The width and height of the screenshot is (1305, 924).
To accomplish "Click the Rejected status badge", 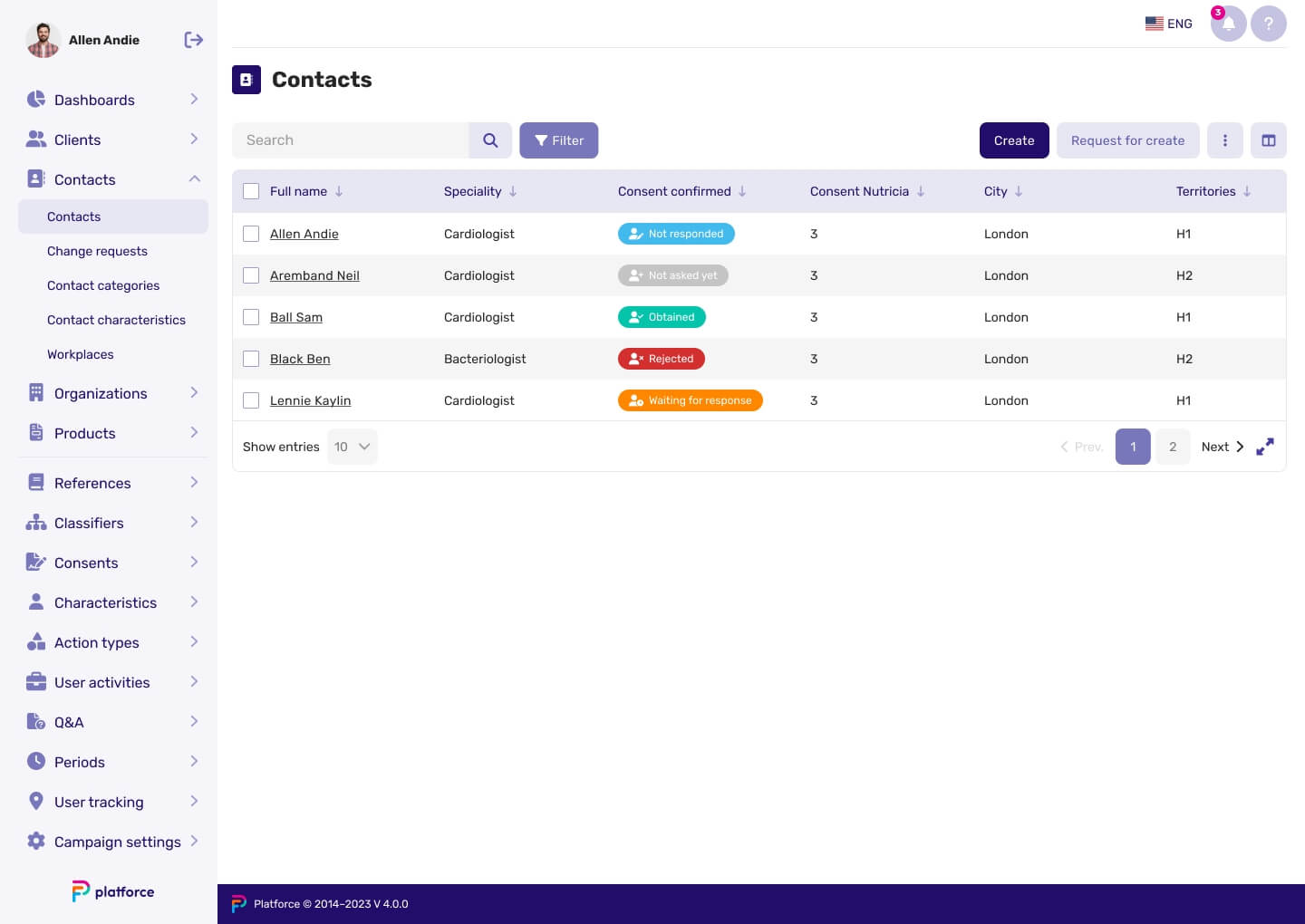I will click(662, 359).
